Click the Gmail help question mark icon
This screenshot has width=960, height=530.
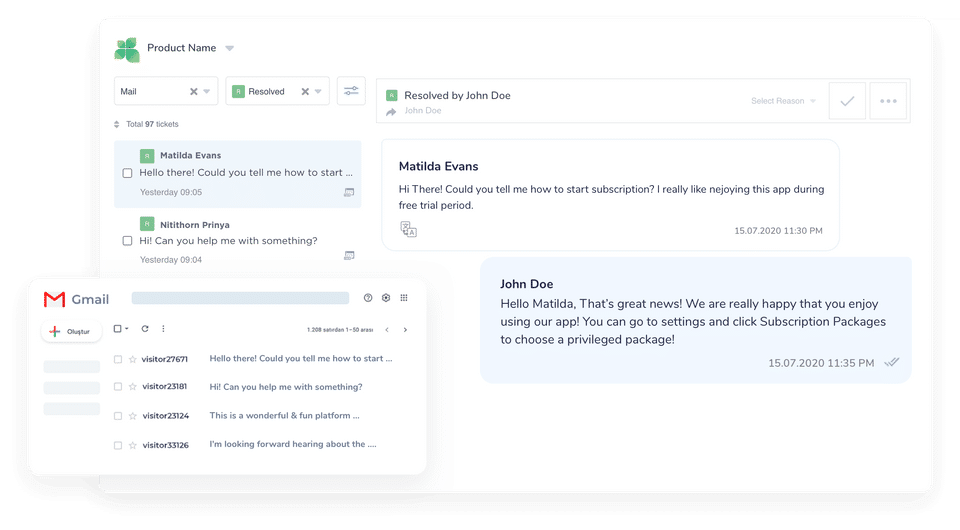(x=368, y=298)
